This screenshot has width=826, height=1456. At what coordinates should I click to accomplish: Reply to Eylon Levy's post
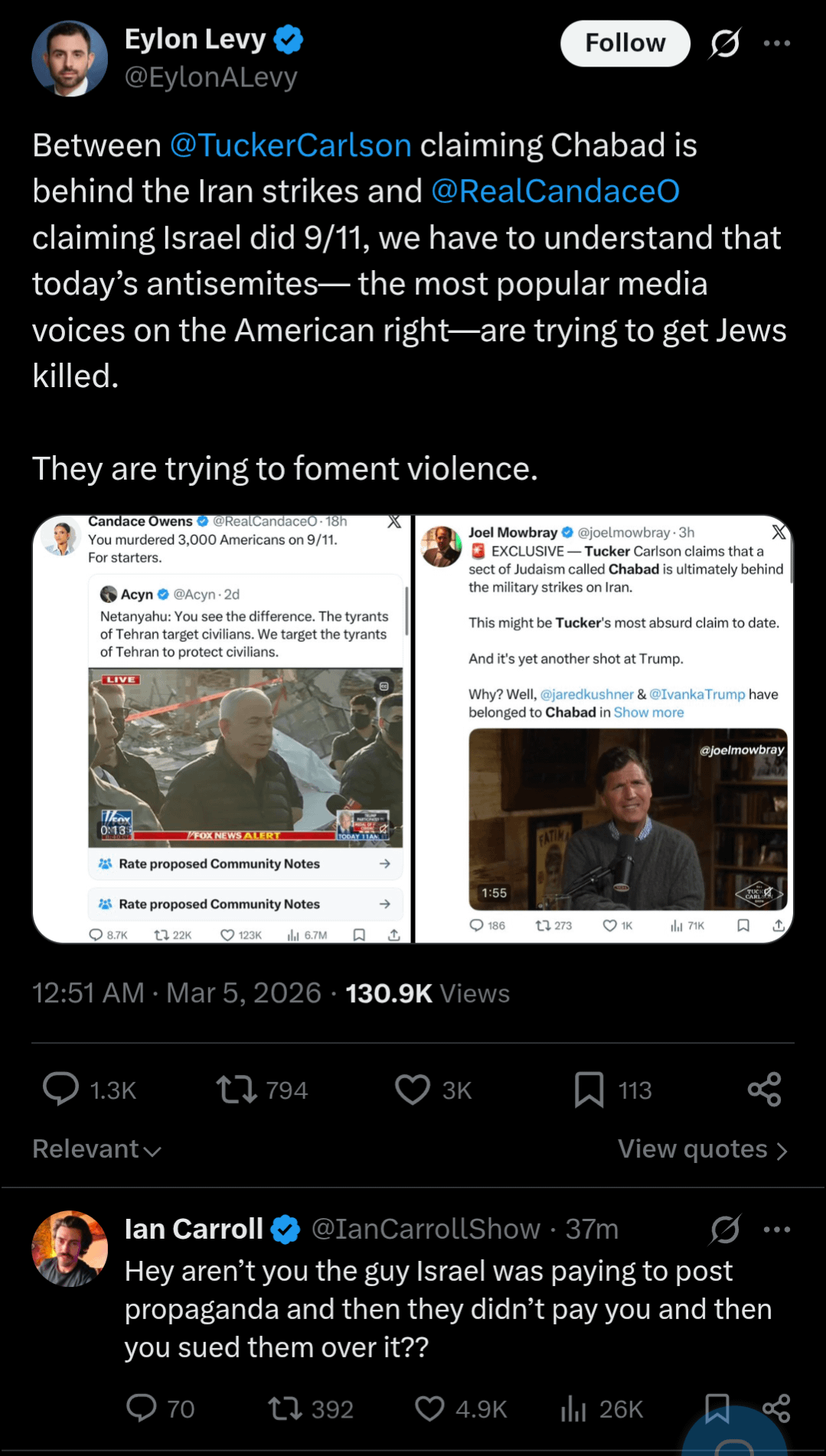click(x=61, y=1089)
